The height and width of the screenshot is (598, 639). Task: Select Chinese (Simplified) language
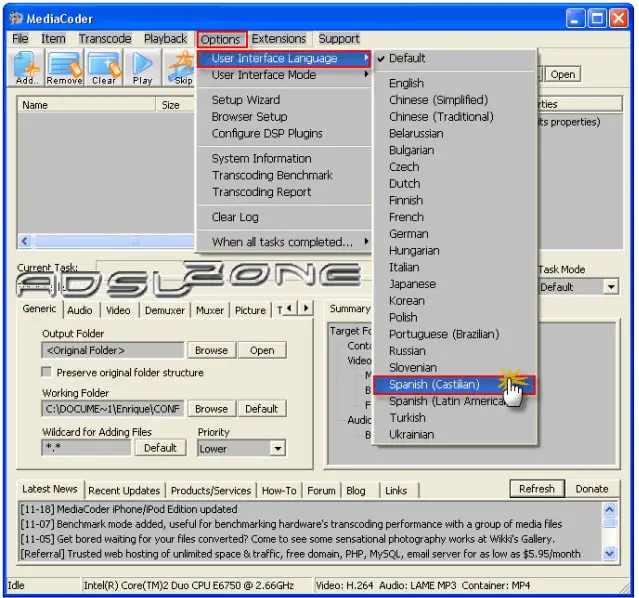pyautogui.click(x=454, y=100)
